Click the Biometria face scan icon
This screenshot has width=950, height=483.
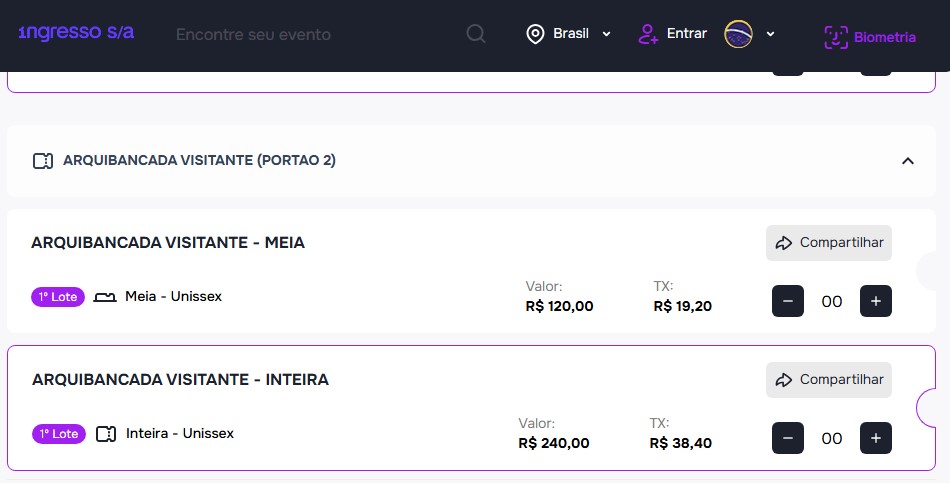point(835,37)
